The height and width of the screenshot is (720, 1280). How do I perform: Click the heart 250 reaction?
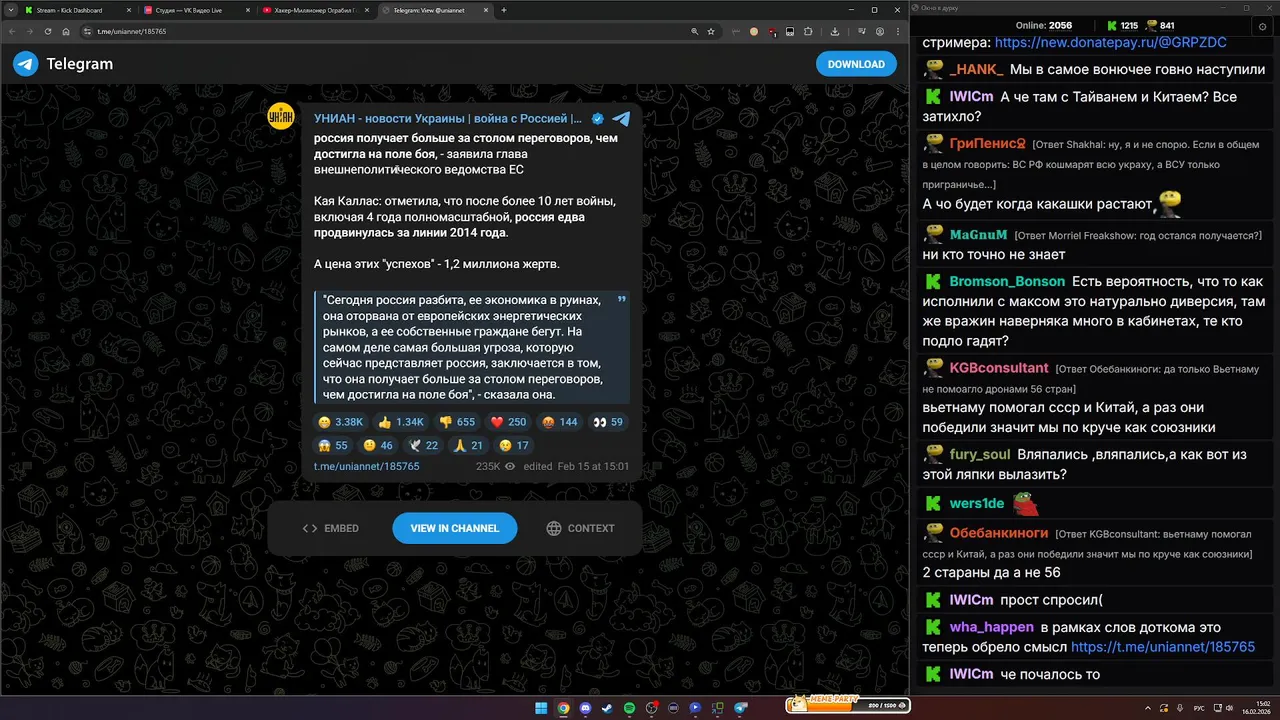(509, 422)
